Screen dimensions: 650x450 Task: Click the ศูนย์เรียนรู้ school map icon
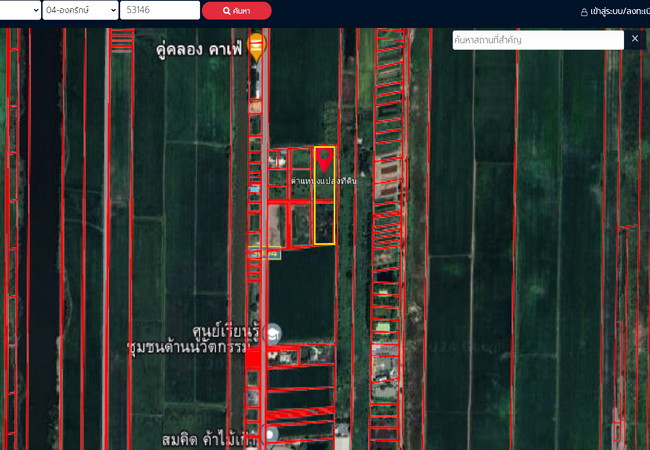(273, 334)
